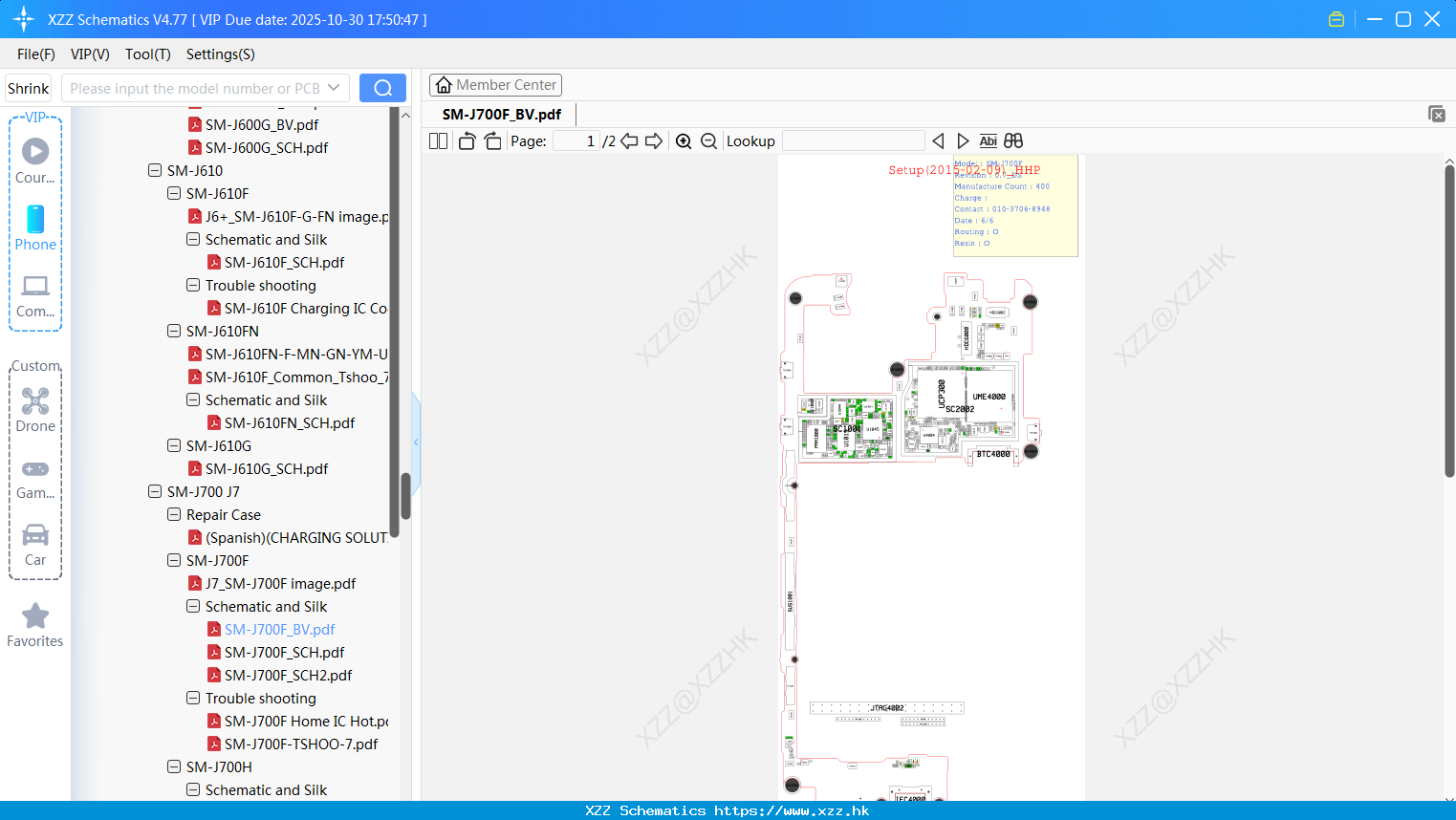Collapse the side panel handle
Screen dimensions: 1456x820
tap(416, 442)
